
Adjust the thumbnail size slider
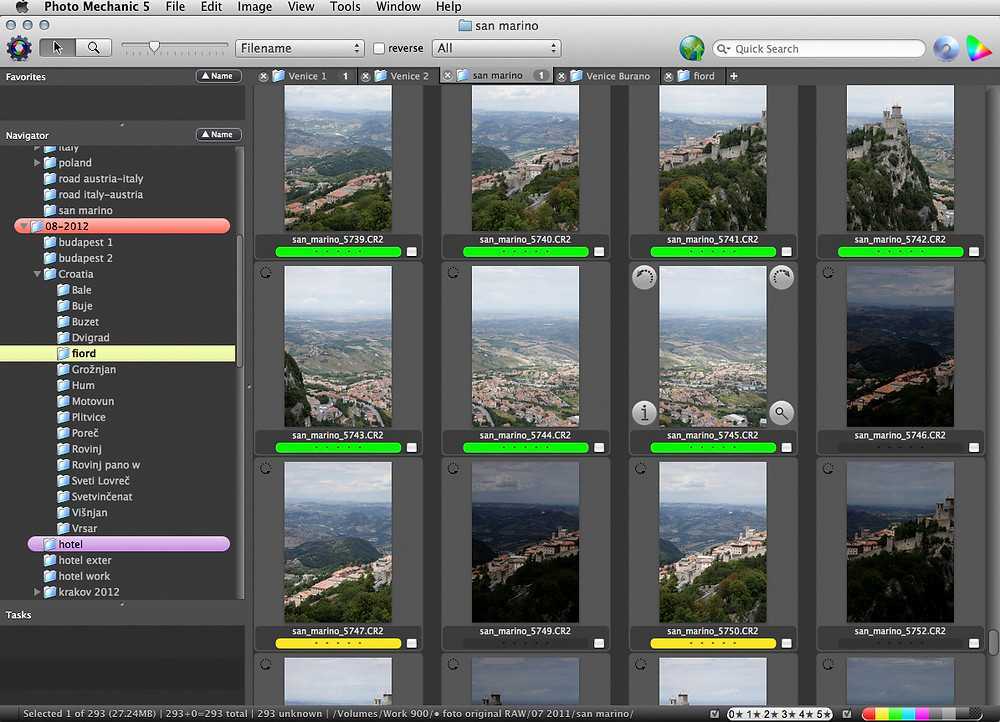tap(154, 47)
